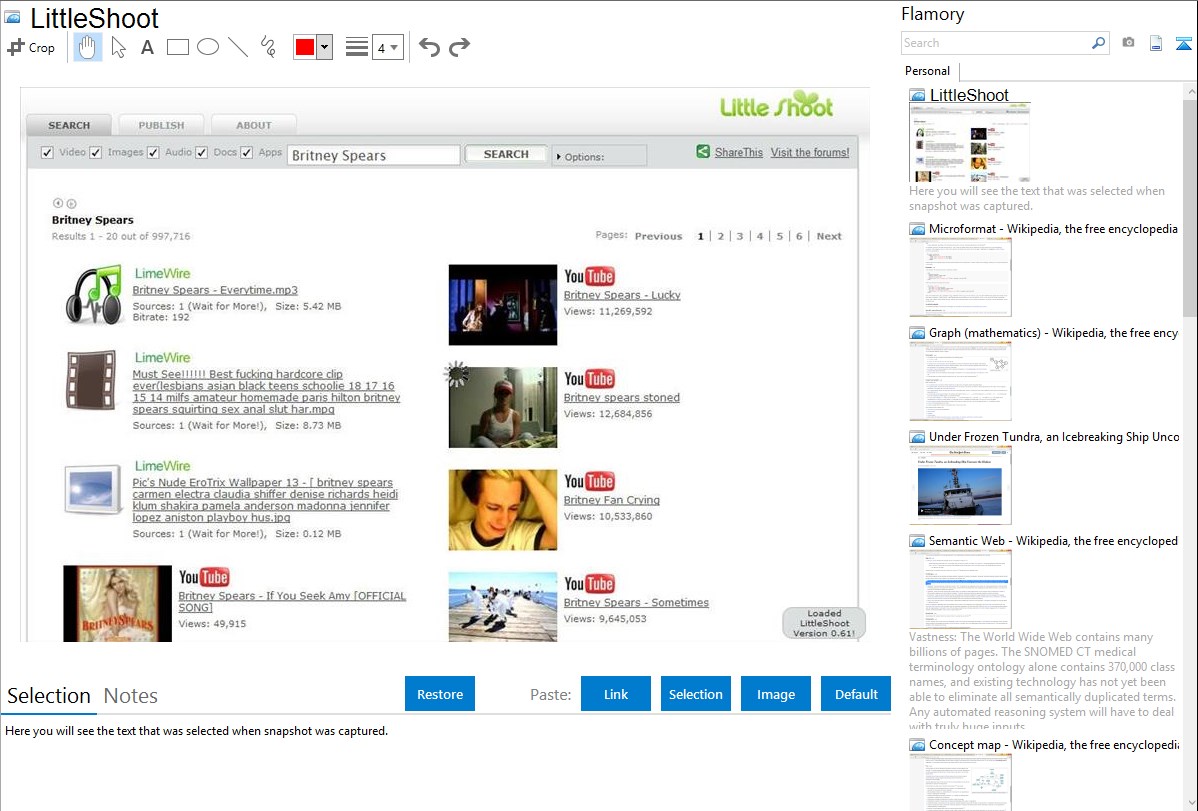
Task: Click the Restore button
Action: coord(440,694)
